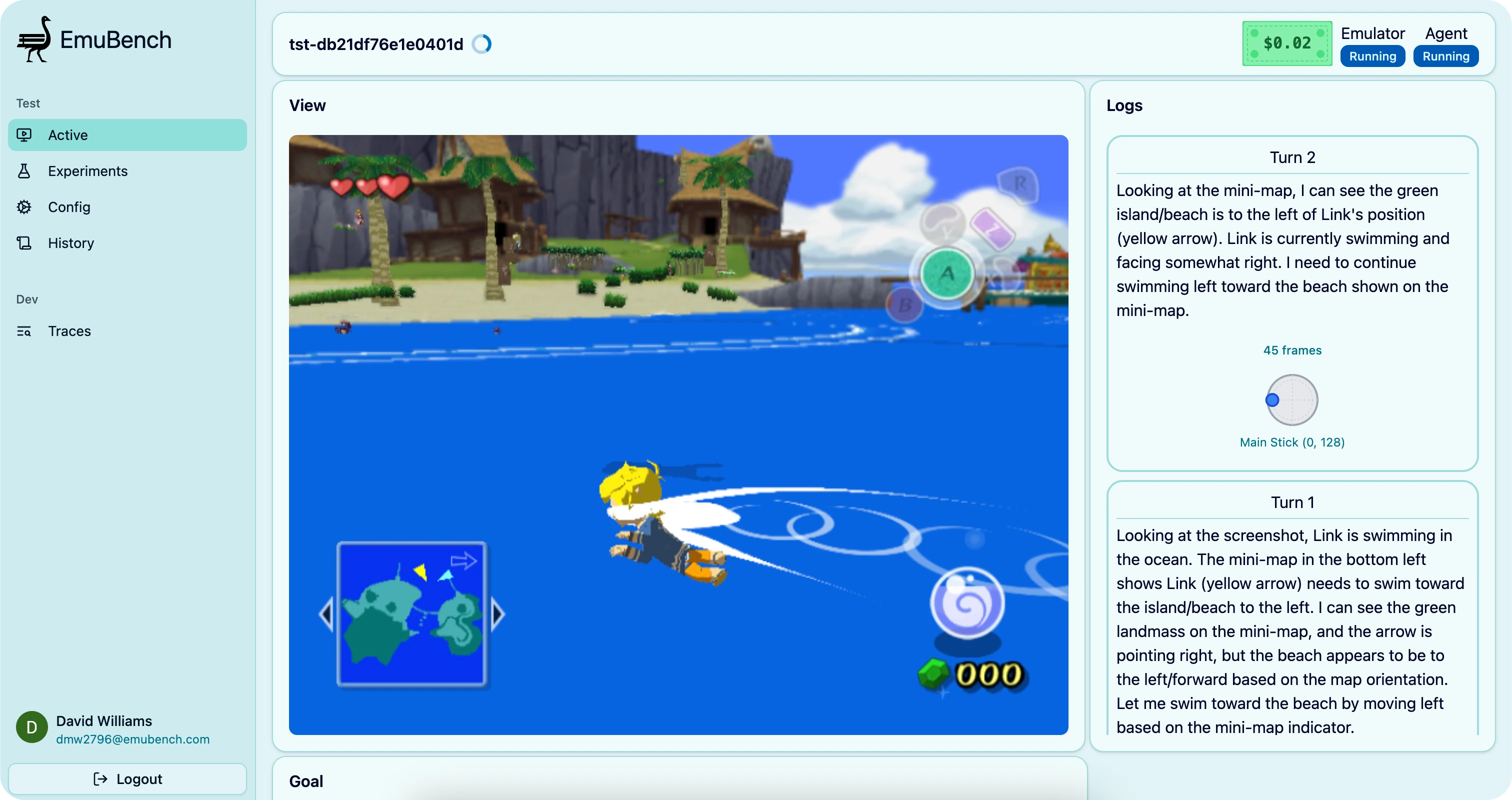Click the D user avatar circle
Screen dimensions: 1512x800
point(31,727)
